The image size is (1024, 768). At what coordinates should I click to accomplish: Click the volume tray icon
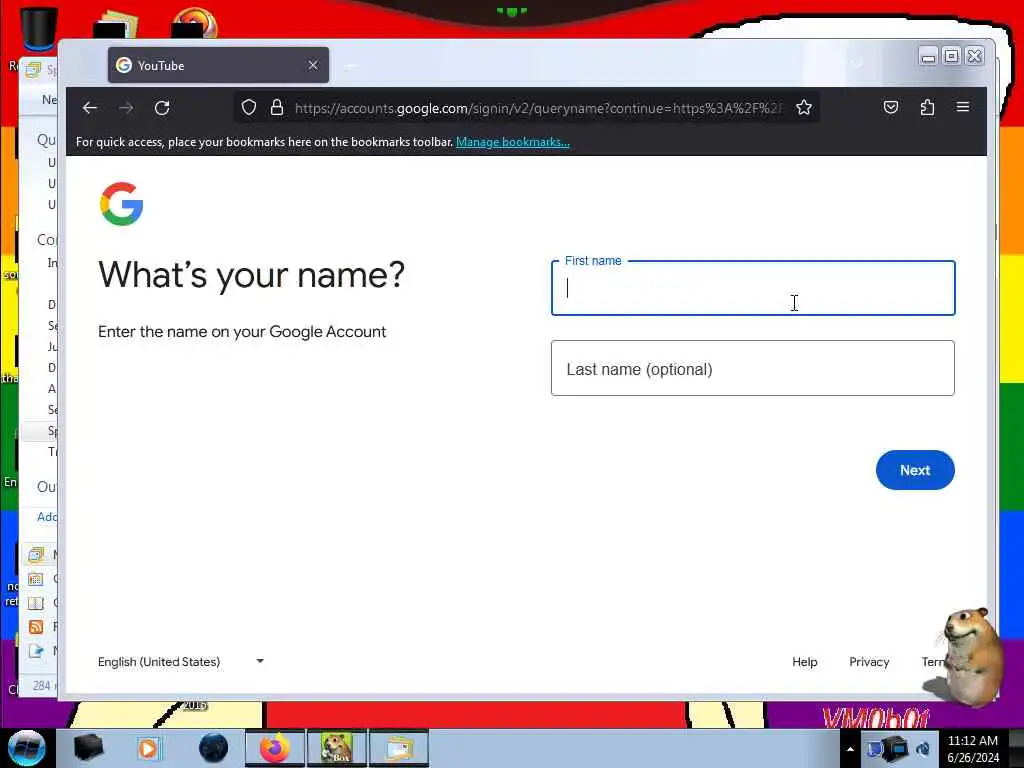(x=923, y=749)
